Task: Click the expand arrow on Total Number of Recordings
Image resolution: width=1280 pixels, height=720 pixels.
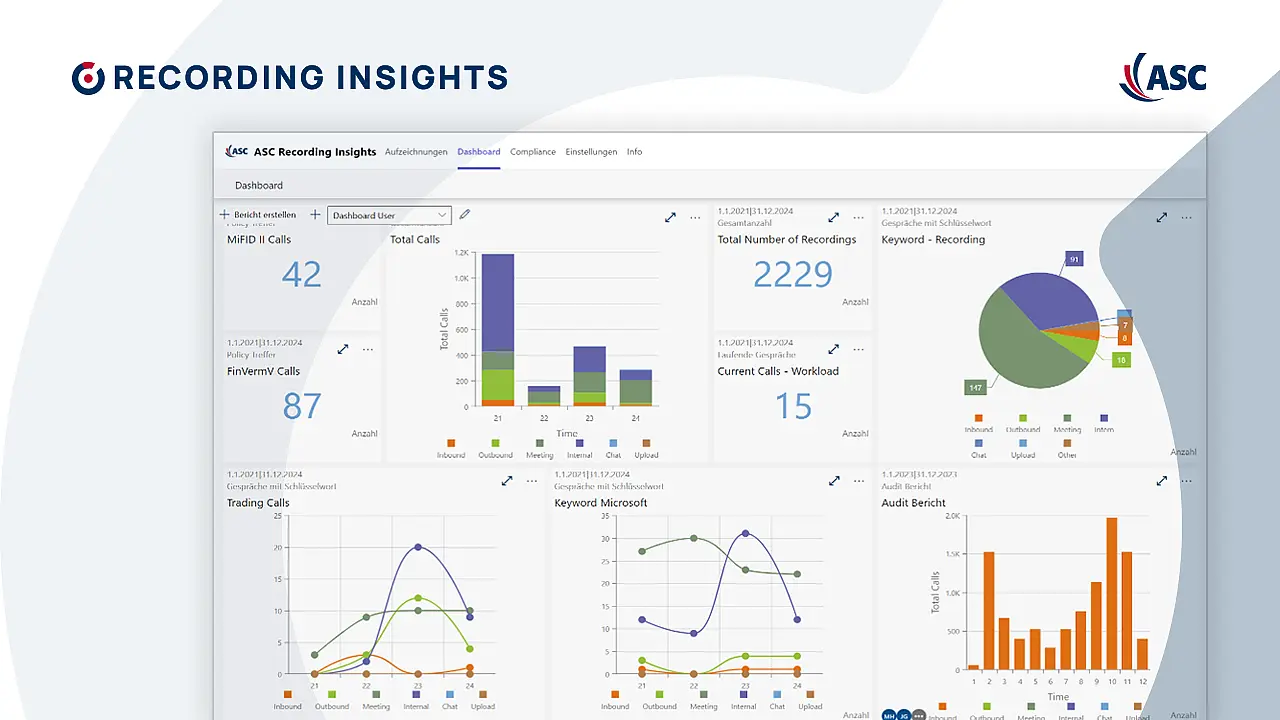Action: click(x=833, y=217)
